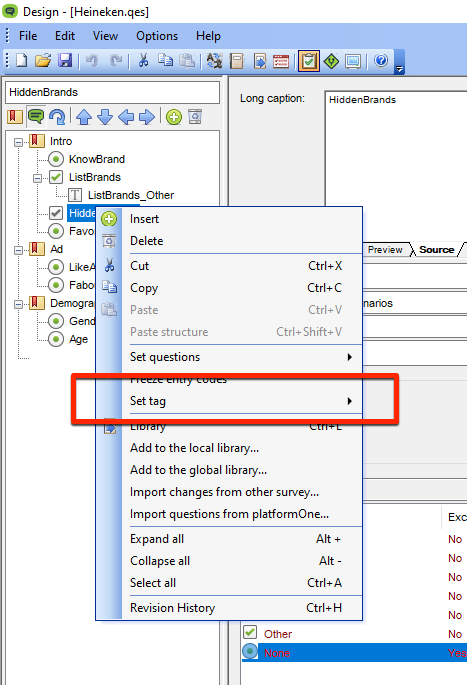Move question up with blue up arrow
Viewport: 467px width, 685px height.
(x=84, y=117)
